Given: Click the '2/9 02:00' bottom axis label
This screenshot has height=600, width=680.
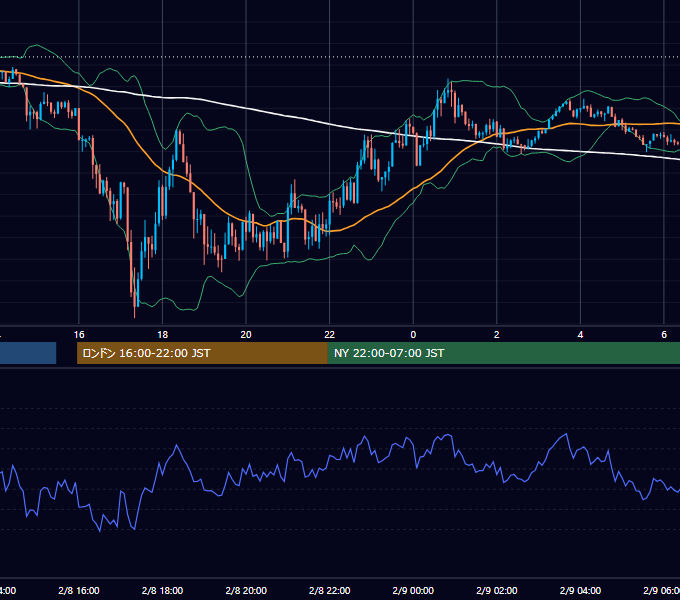Looking at the screenshot, I should pos(497,590).
